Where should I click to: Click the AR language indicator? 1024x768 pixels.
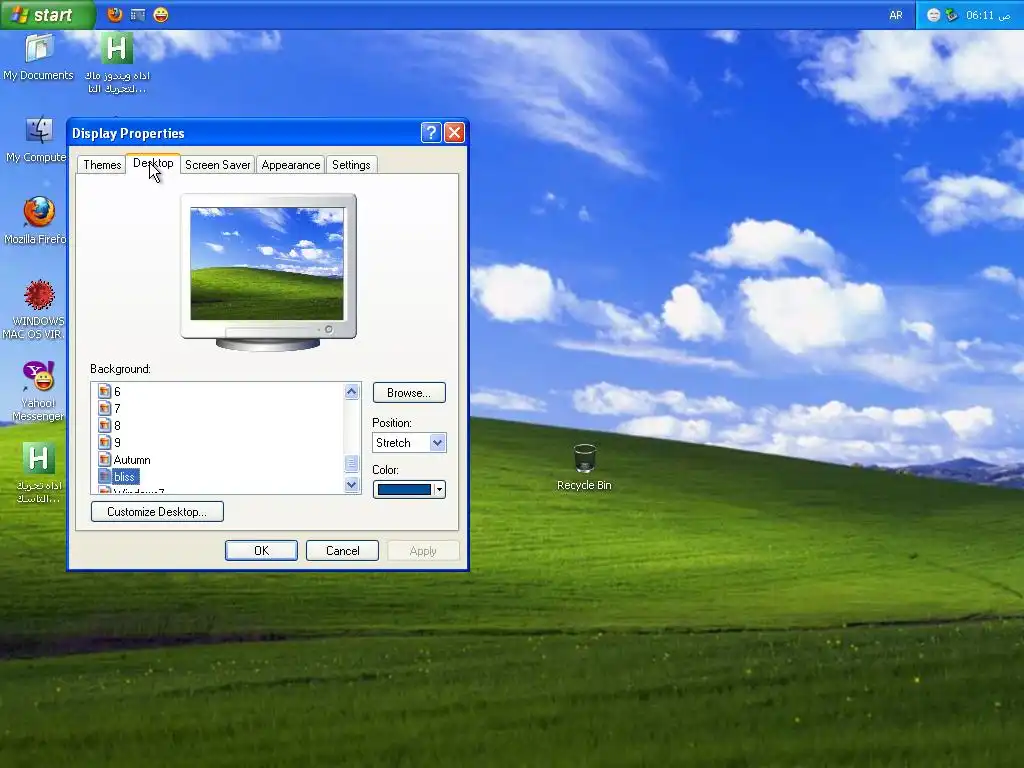pos(896,15)
